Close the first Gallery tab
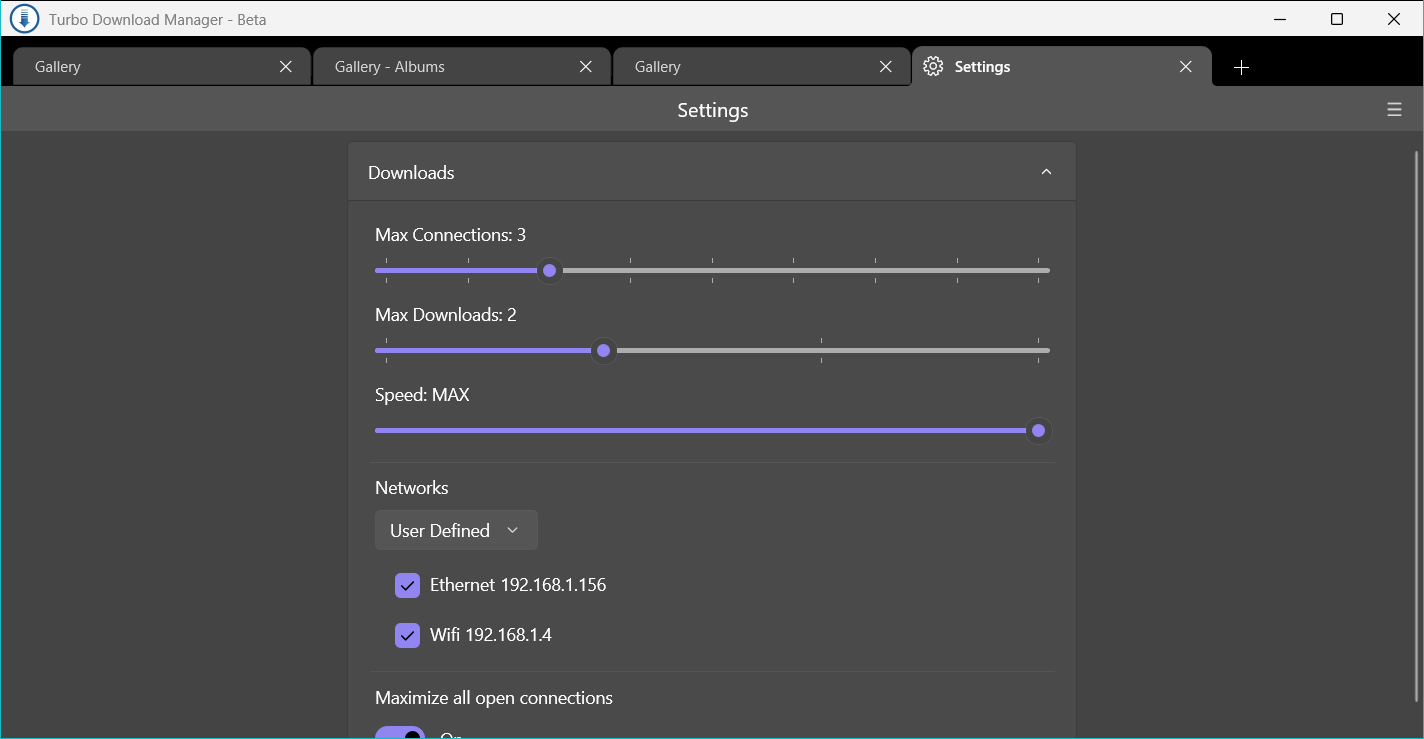The image size is (1424, 739). pos(285,67)
